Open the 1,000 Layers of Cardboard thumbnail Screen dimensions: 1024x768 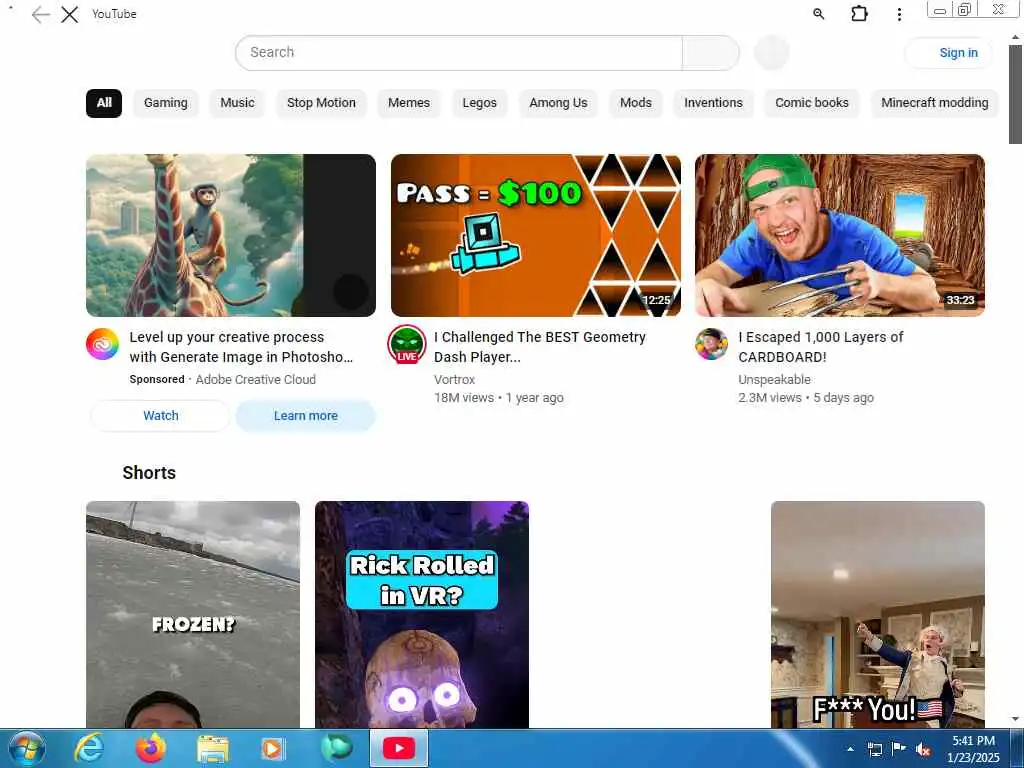pyautogui.click(x=840, y=236)
